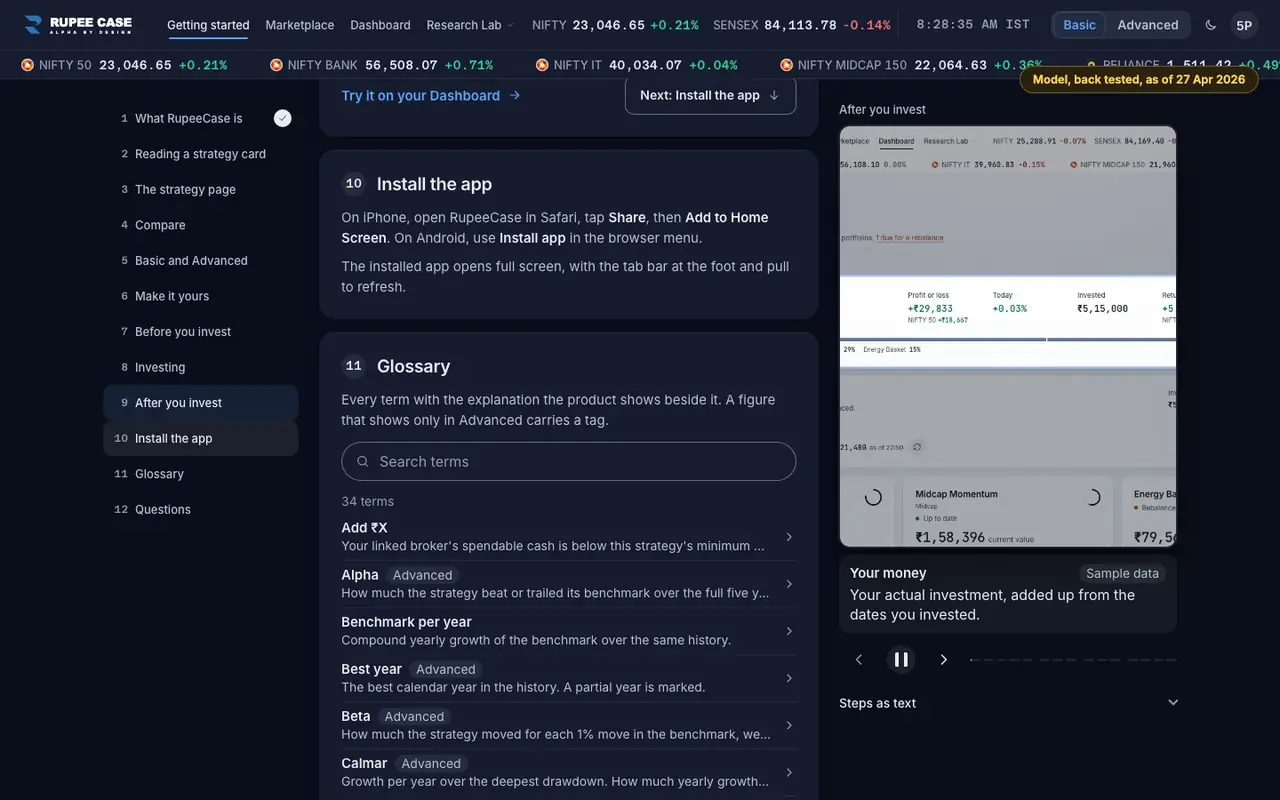Advance to the next slide arrow
1280x800 pixels.
coord(943,659)
